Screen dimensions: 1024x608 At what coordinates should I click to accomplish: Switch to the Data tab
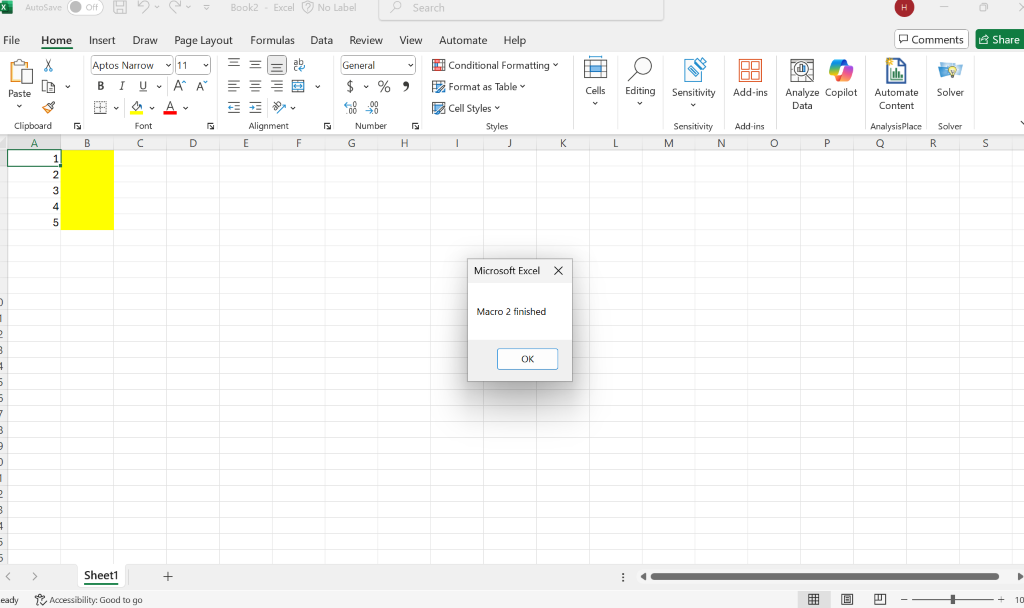pyautogui.click(x=321, y=40)
